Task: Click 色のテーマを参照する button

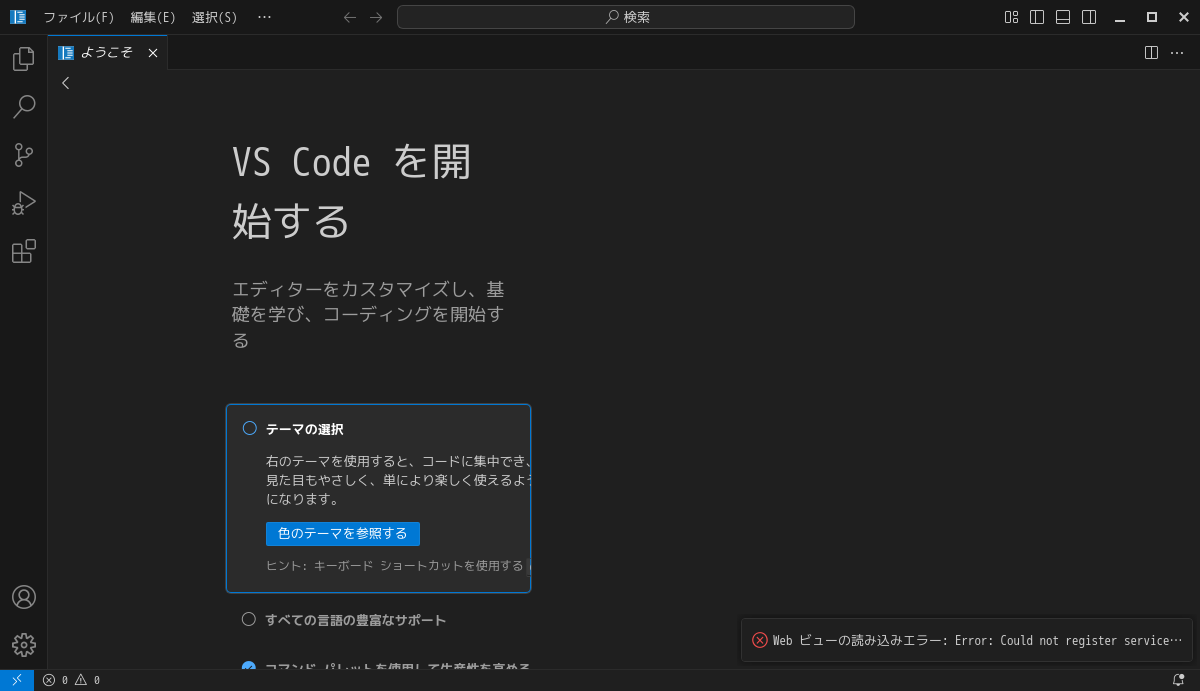Action: 343,534
